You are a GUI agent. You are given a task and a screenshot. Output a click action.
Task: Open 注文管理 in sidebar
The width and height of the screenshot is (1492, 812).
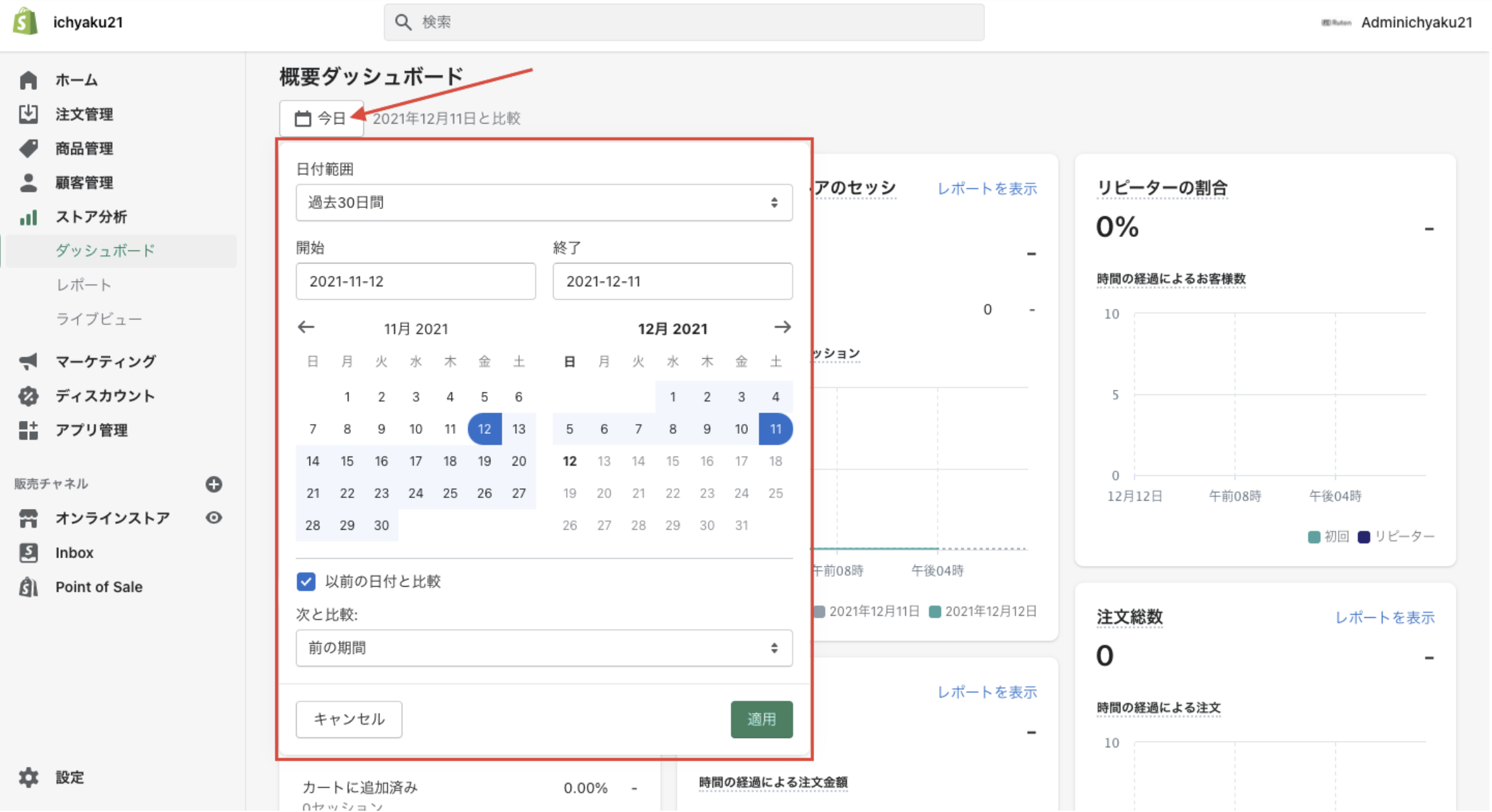pos(84,114)
